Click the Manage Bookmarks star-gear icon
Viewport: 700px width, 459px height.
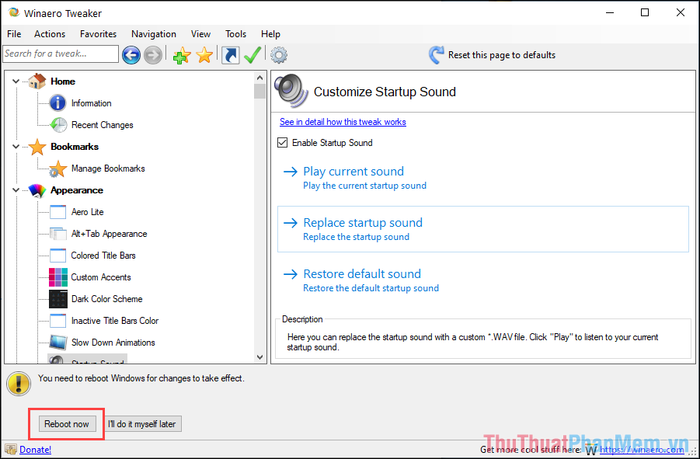(58, 169)
